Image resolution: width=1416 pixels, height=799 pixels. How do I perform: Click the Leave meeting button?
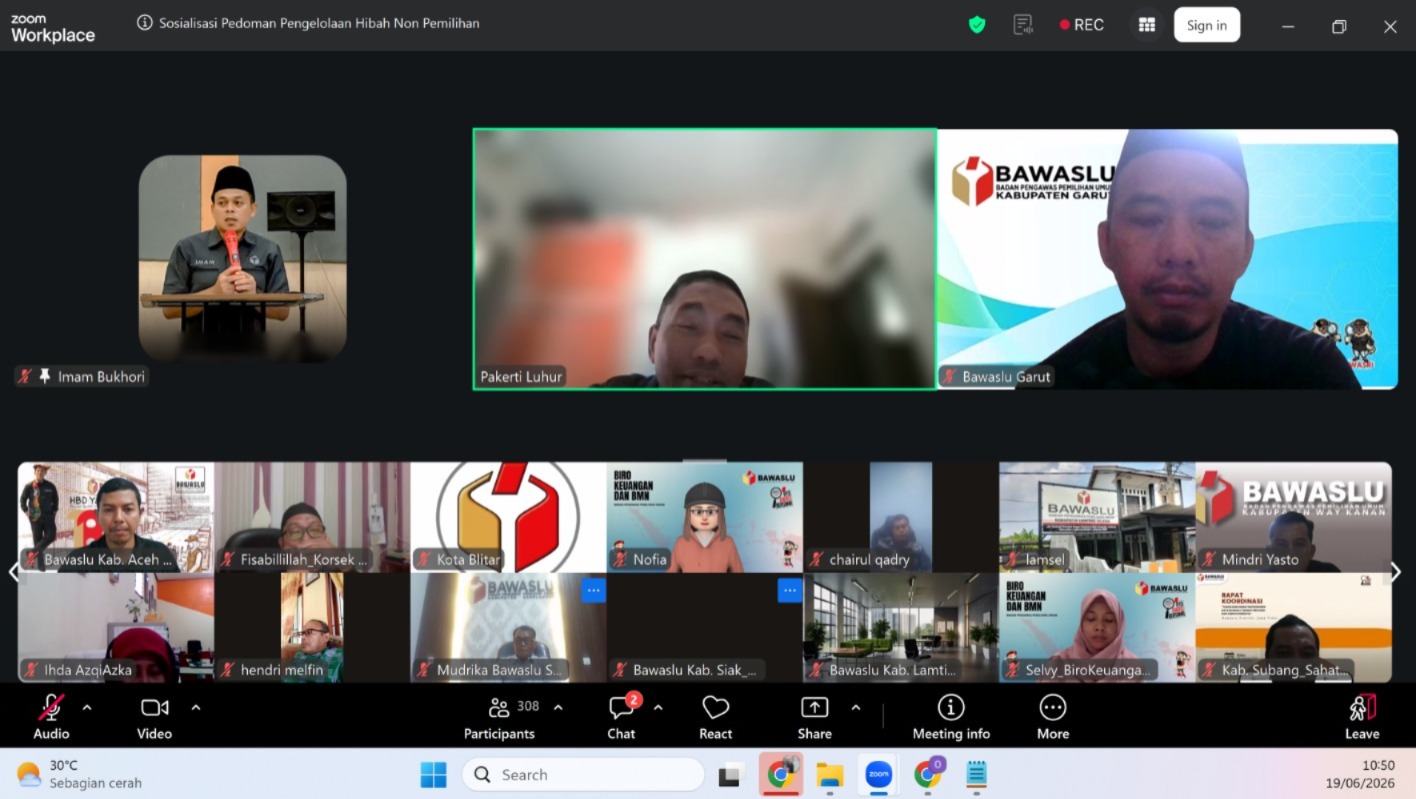[x=1362, y=718]
